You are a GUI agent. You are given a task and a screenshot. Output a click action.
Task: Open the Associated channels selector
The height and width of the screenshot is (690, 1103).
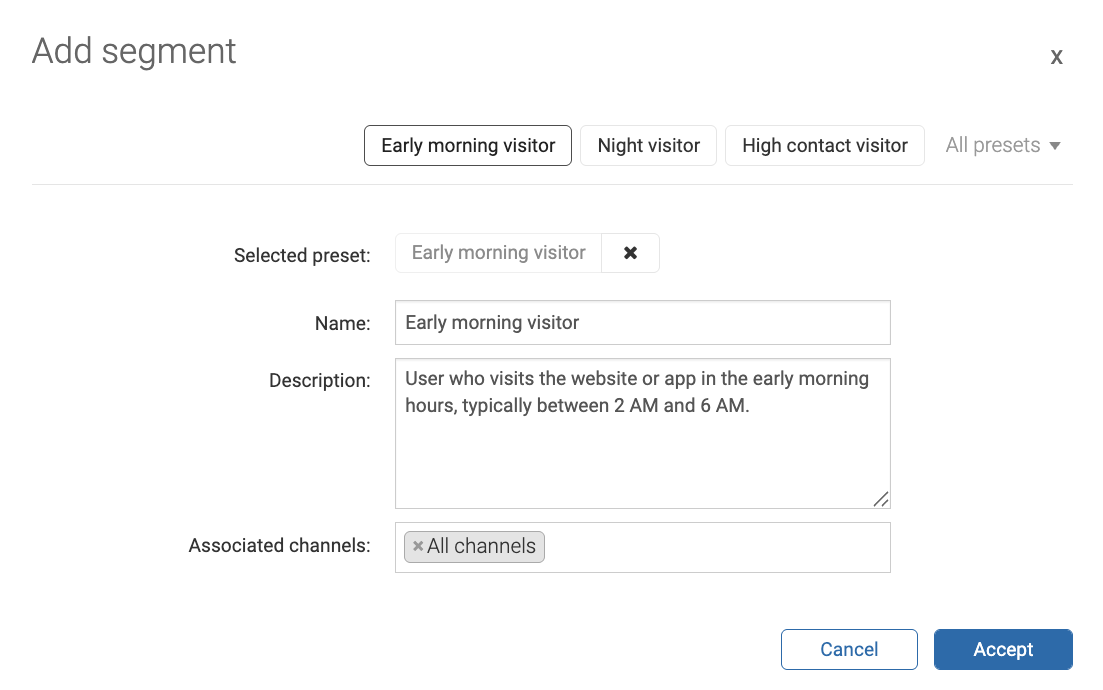(x=700, y=547)
